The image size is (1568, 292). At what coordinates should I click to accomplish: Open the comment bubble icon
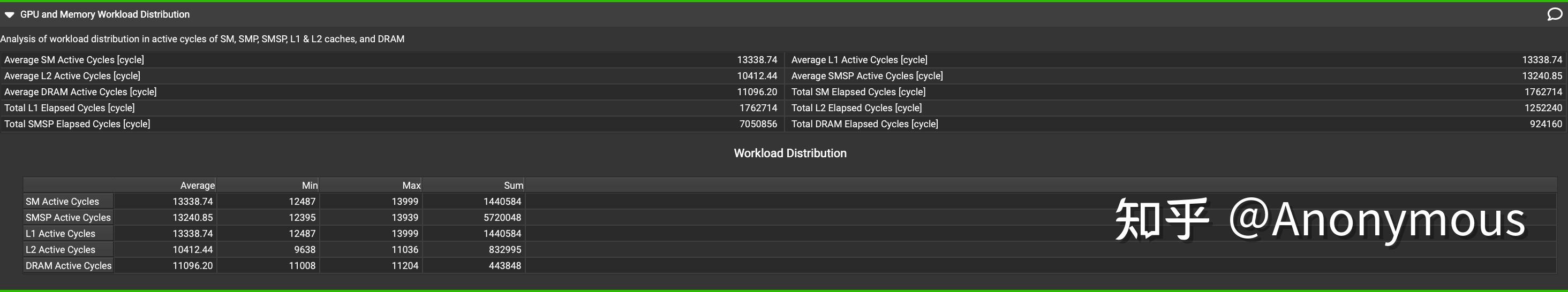(1555, 14)
